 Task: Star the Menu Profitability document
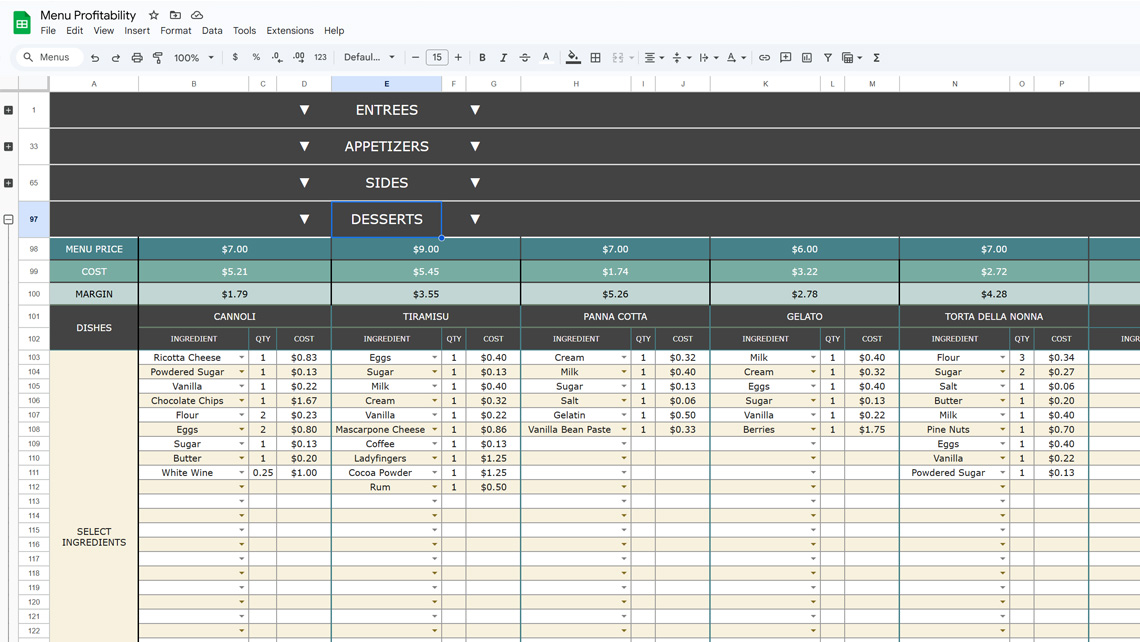tap(153, 15)
